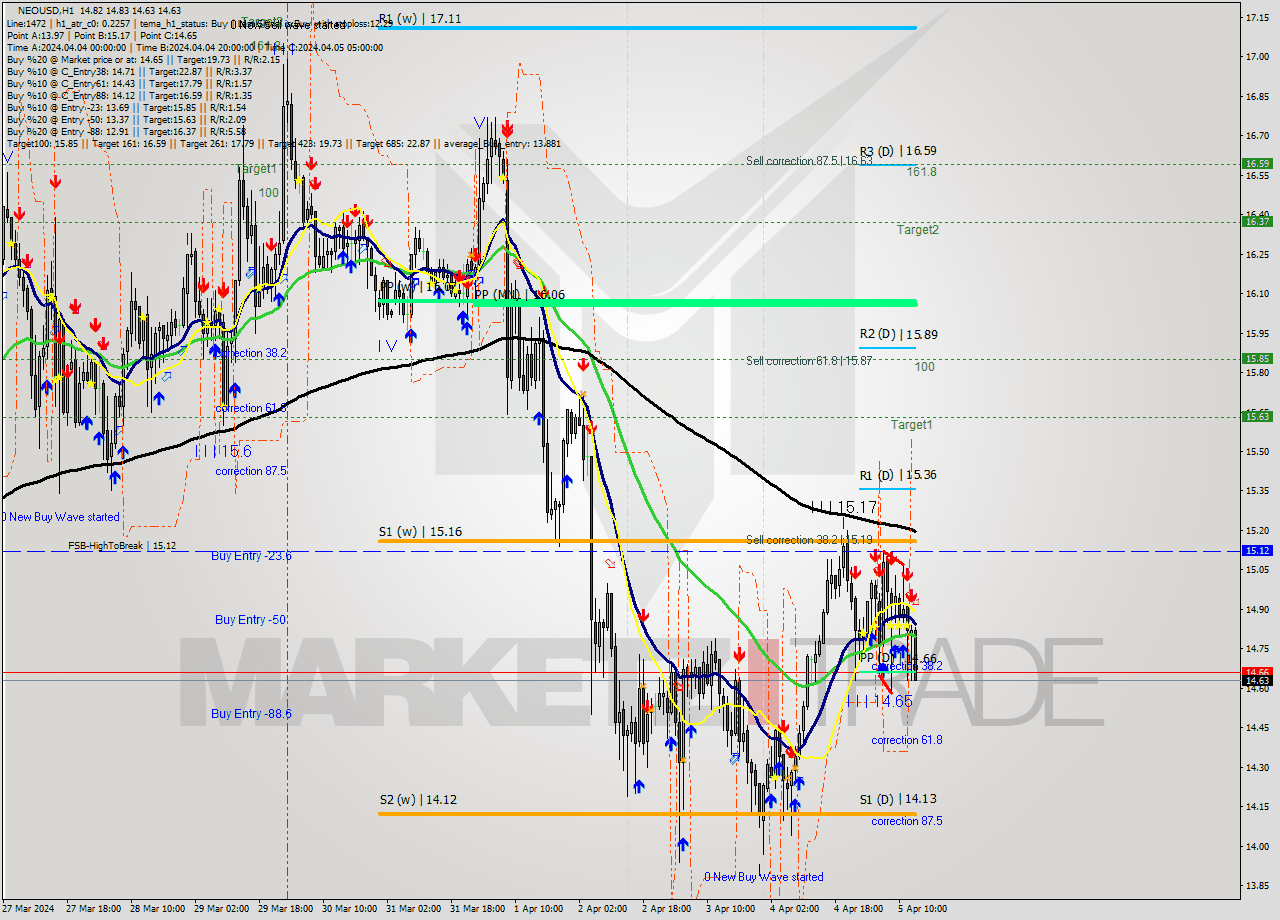Click the 'R3 (D) | 16.59' pivot label
1280x920 pixels.
click(x=898, y=151)
